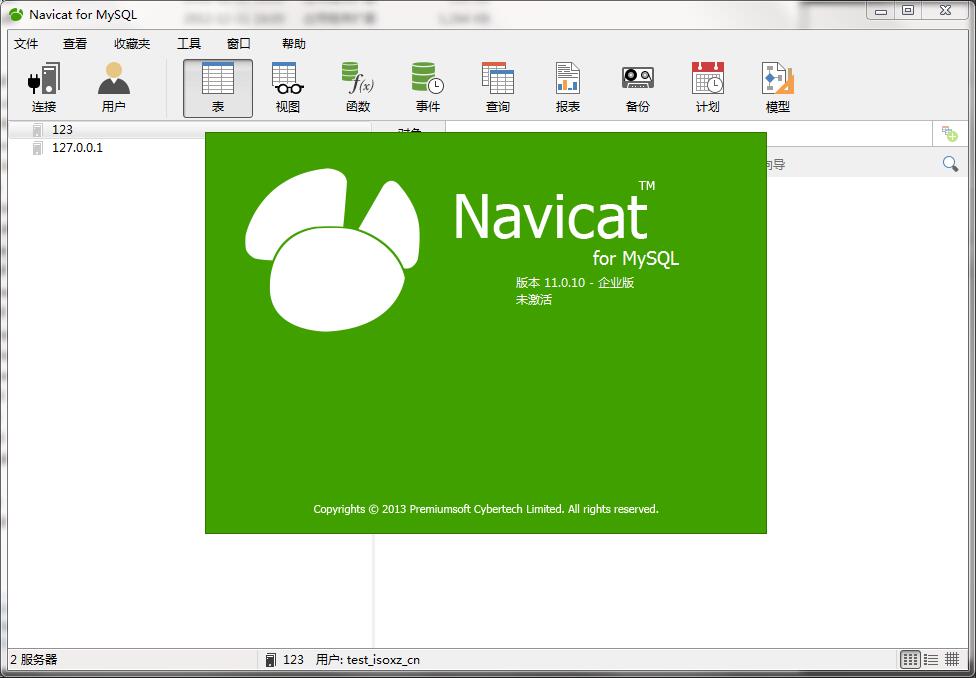Screen dimensions: 976x678
Task: Click the 备份 (Backup) toolbar icon
Action: click(x=638, y=87)
